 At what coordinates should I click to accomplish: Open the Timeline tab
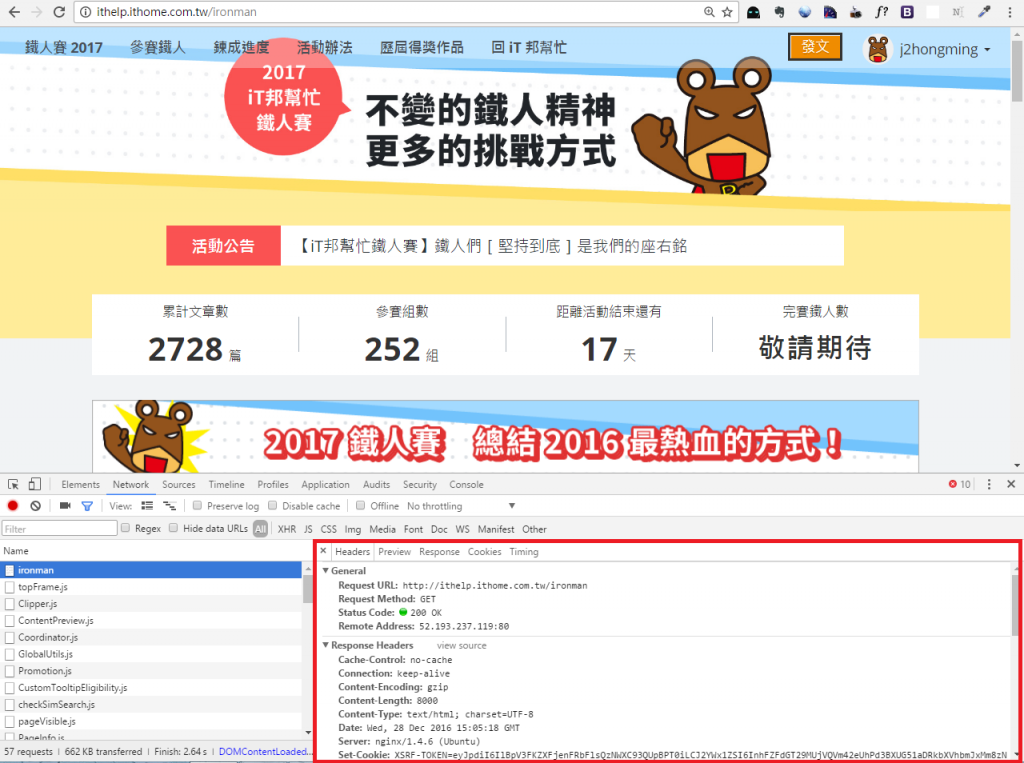tap(227, 484)
